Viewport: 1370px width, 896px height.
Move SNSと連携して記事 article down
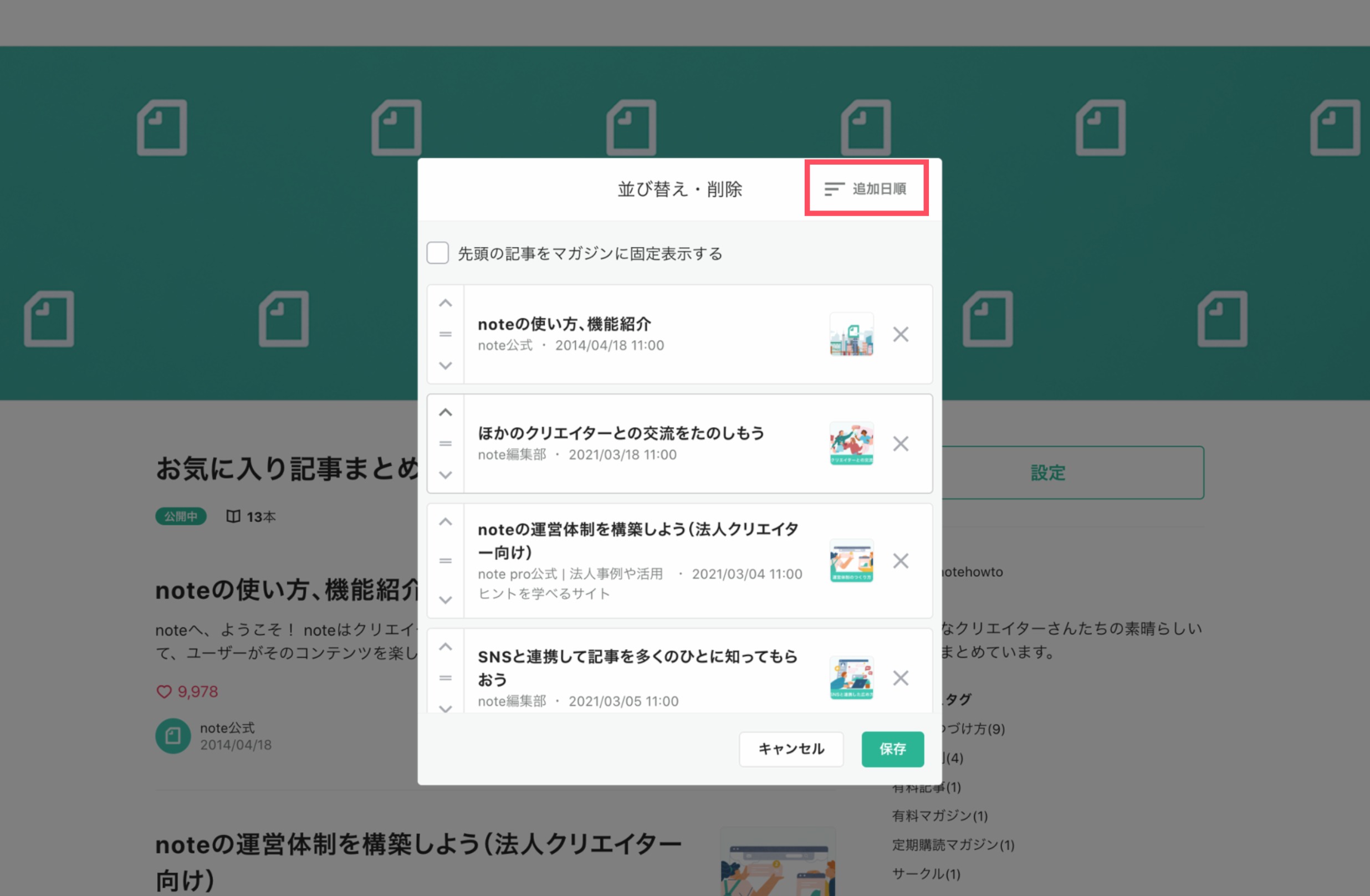click(446, 708)
